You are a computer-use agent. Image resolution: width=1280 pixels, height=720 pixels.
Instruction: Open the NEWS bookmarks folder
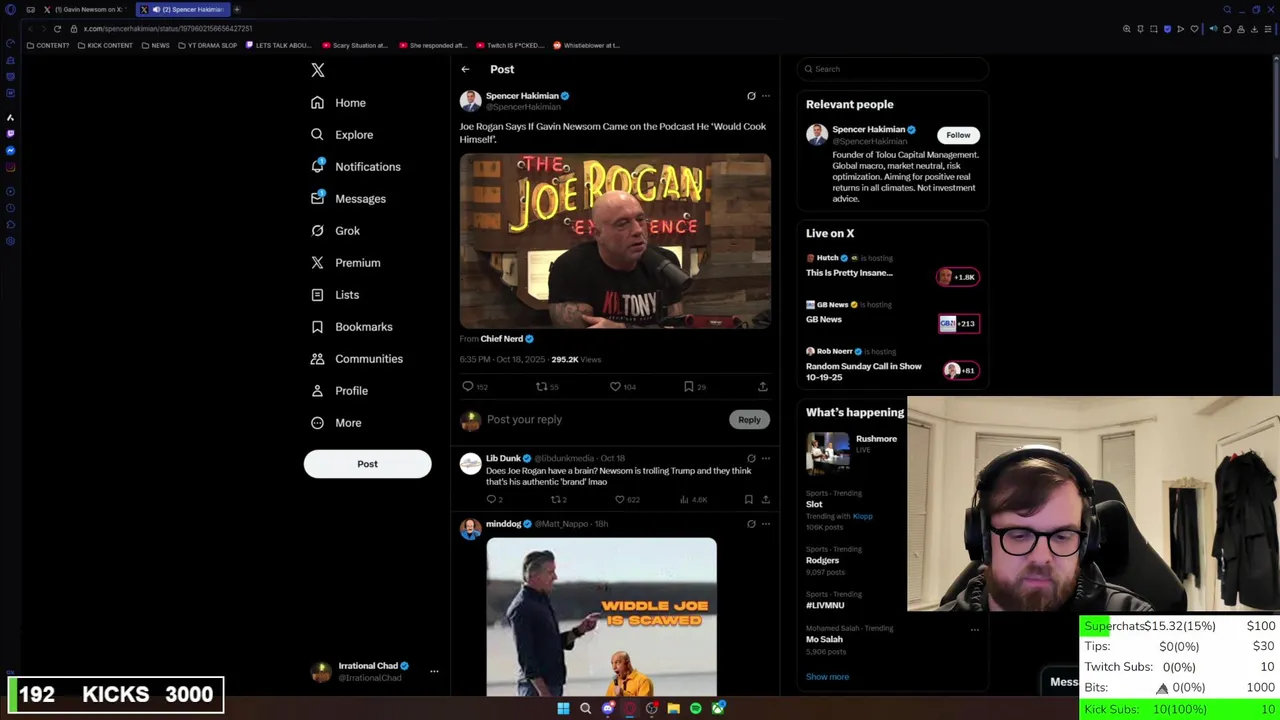(x=155, y=45)
